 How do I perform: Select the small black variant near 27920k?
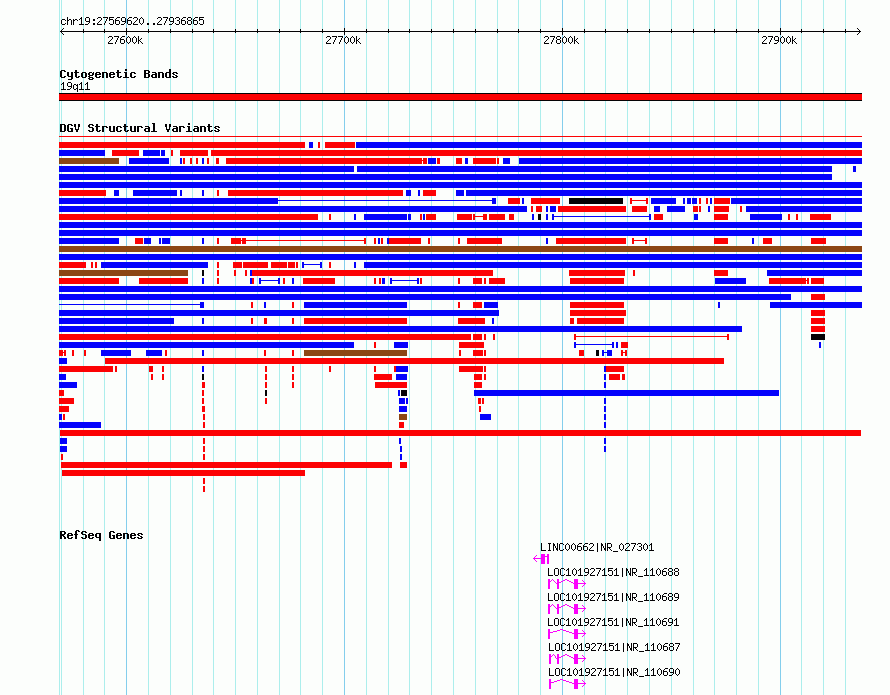[818, 337]
